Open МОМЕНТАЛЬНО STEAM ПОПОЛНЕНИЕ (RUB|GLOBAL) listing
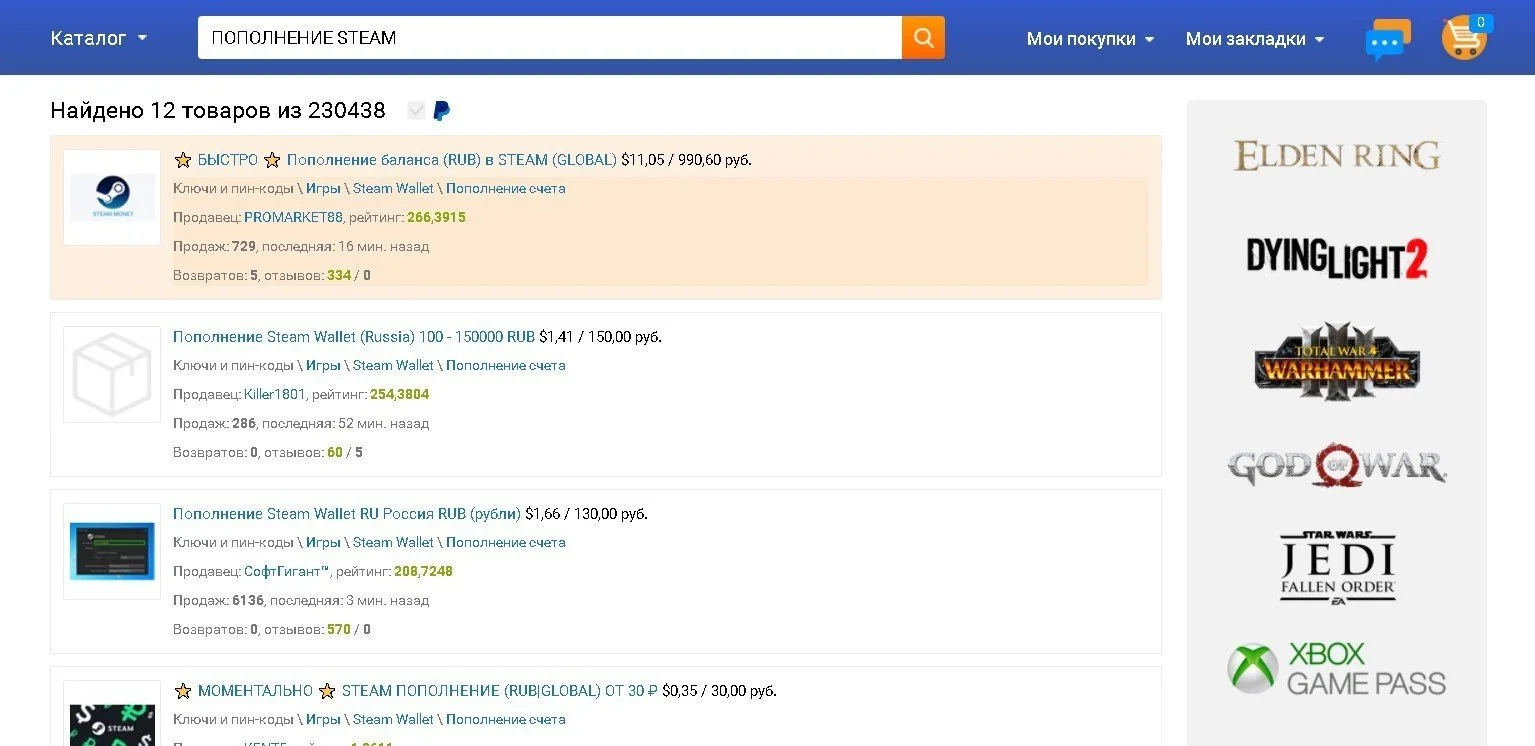 click(x=416, y=691)
